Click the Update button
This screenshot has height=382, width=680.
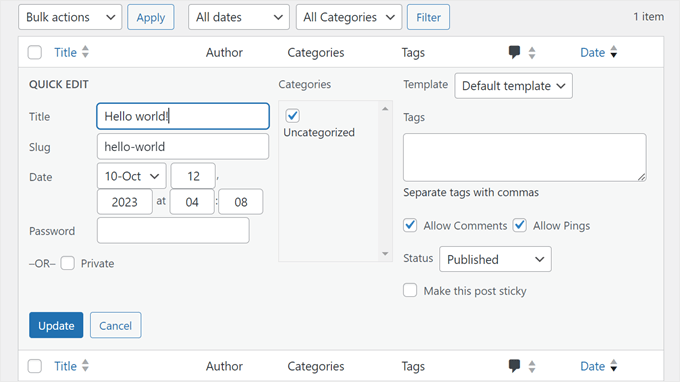(x=56, y=325)
